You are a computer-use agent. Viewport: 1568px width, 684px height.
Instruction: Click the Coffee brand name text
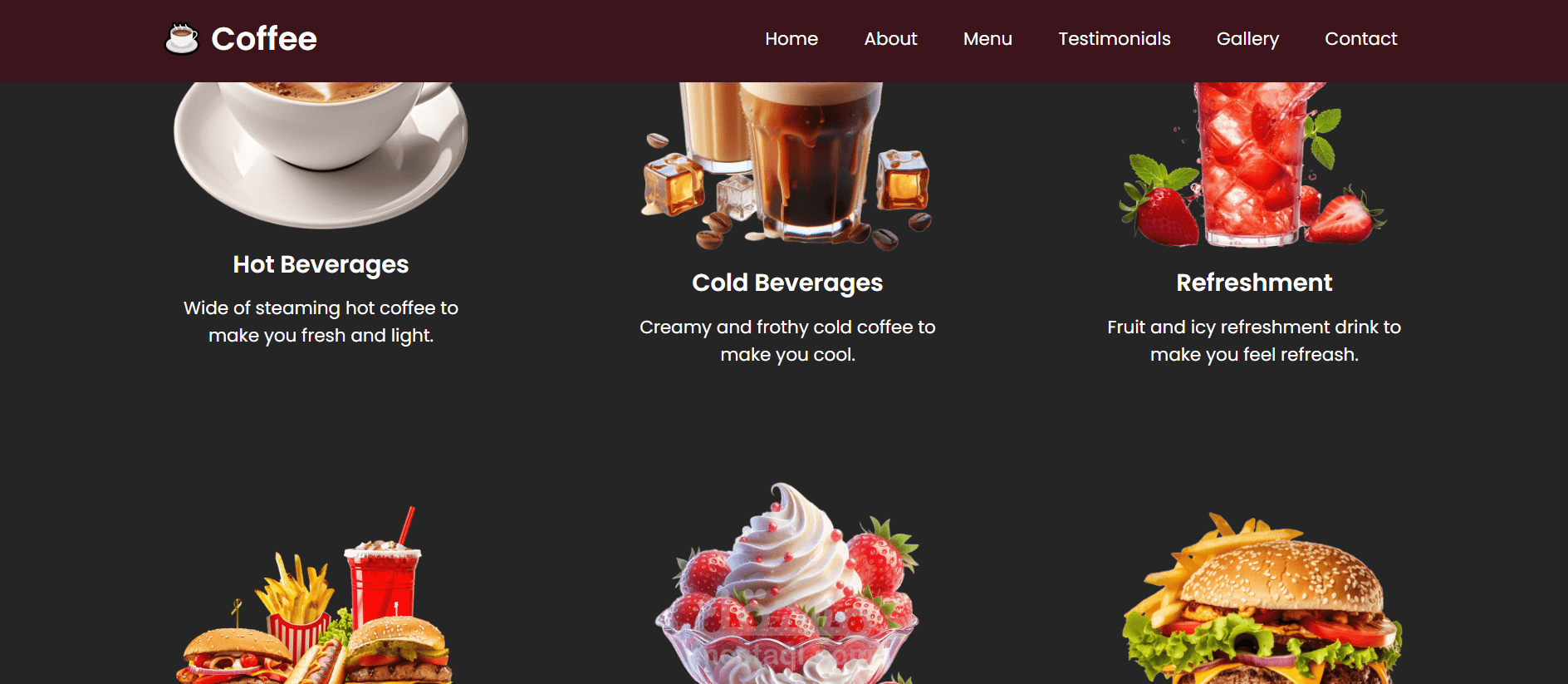pyautogui.click(x=264, y=39)
